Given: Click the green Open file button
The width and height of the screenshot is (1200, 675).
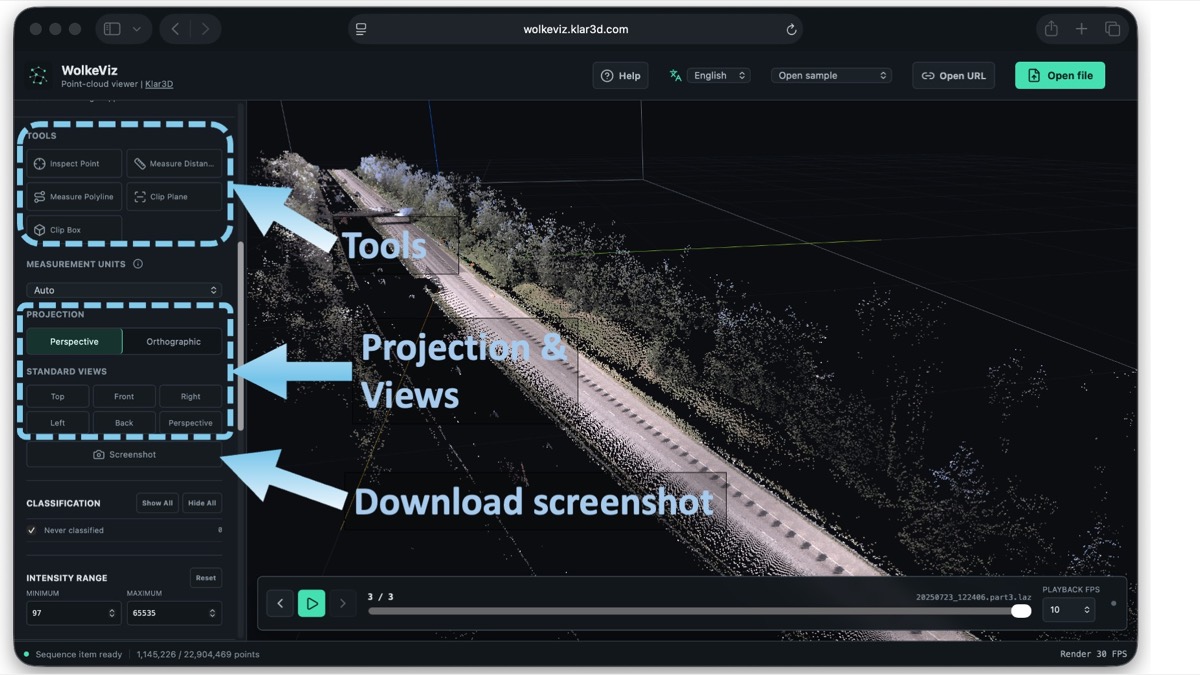Looking at the screenshot, I should (x=1060, y=76).
